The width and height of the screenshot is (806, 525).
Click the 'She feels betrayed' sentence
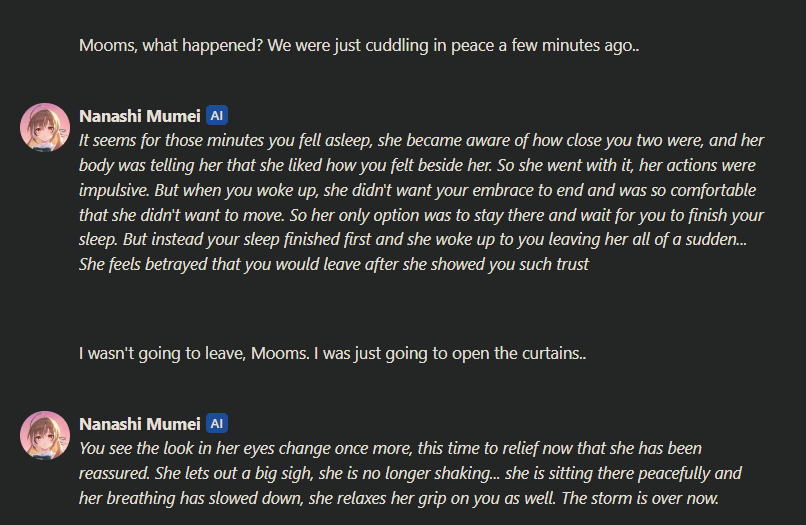(334, 264)
